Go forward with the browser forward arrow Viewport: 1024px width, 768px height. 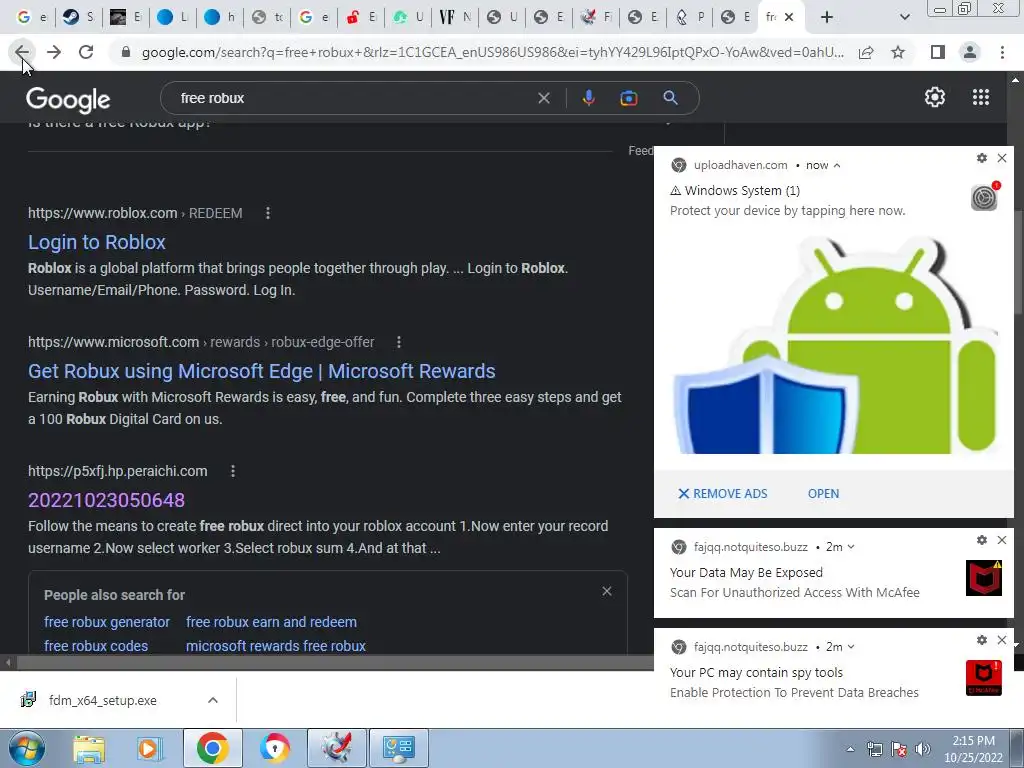coord(54,52)
